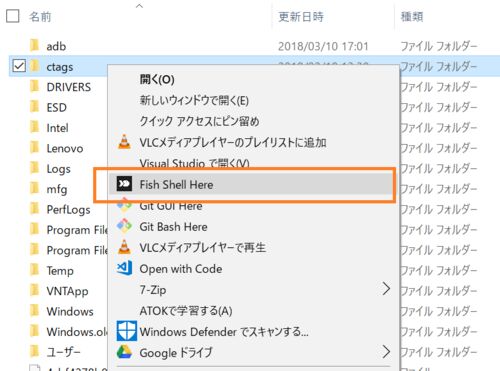Uncheck the ctags folder checkbox
This screenshot has height=371, width=500.
[19, 66]
